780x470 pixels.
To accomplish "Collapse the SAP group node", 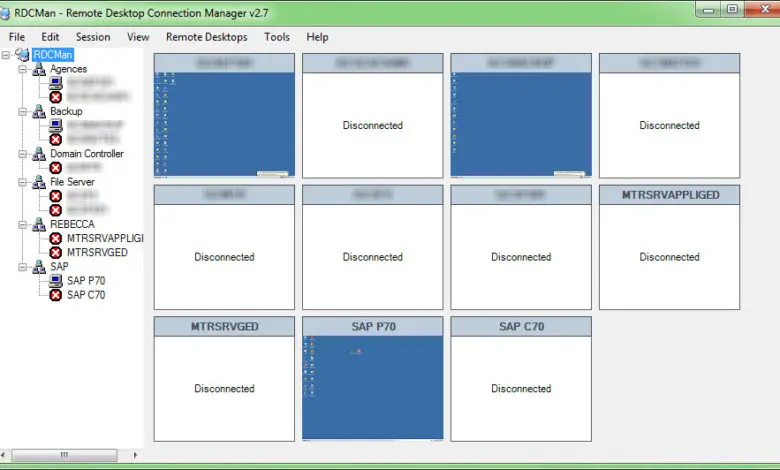I will 22,267.
